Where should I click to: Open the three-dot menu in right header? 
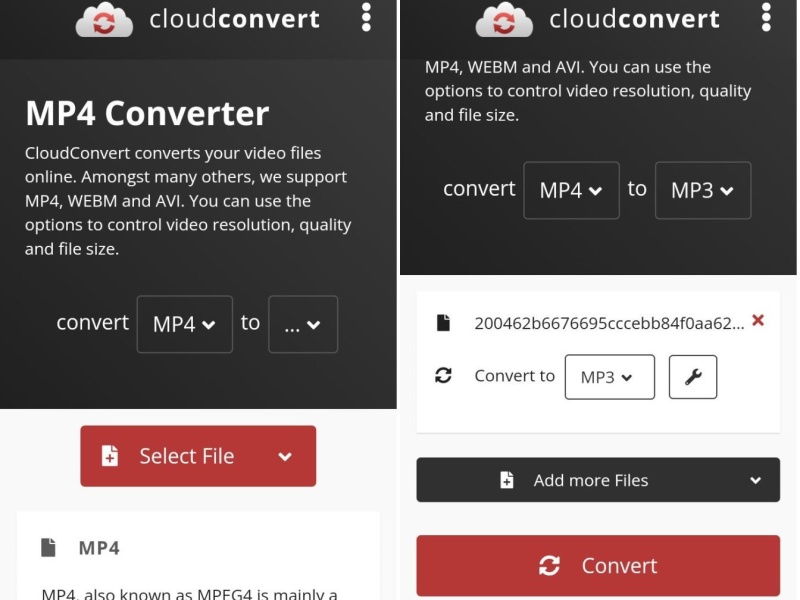coord(767,17)
